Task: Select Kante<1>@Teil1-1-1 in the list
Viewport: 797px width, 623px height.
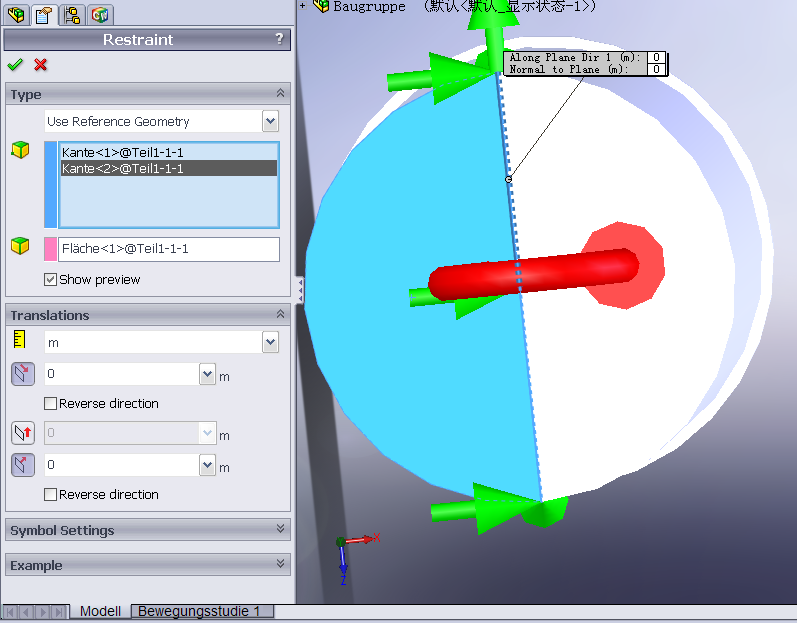Action: 169,152
